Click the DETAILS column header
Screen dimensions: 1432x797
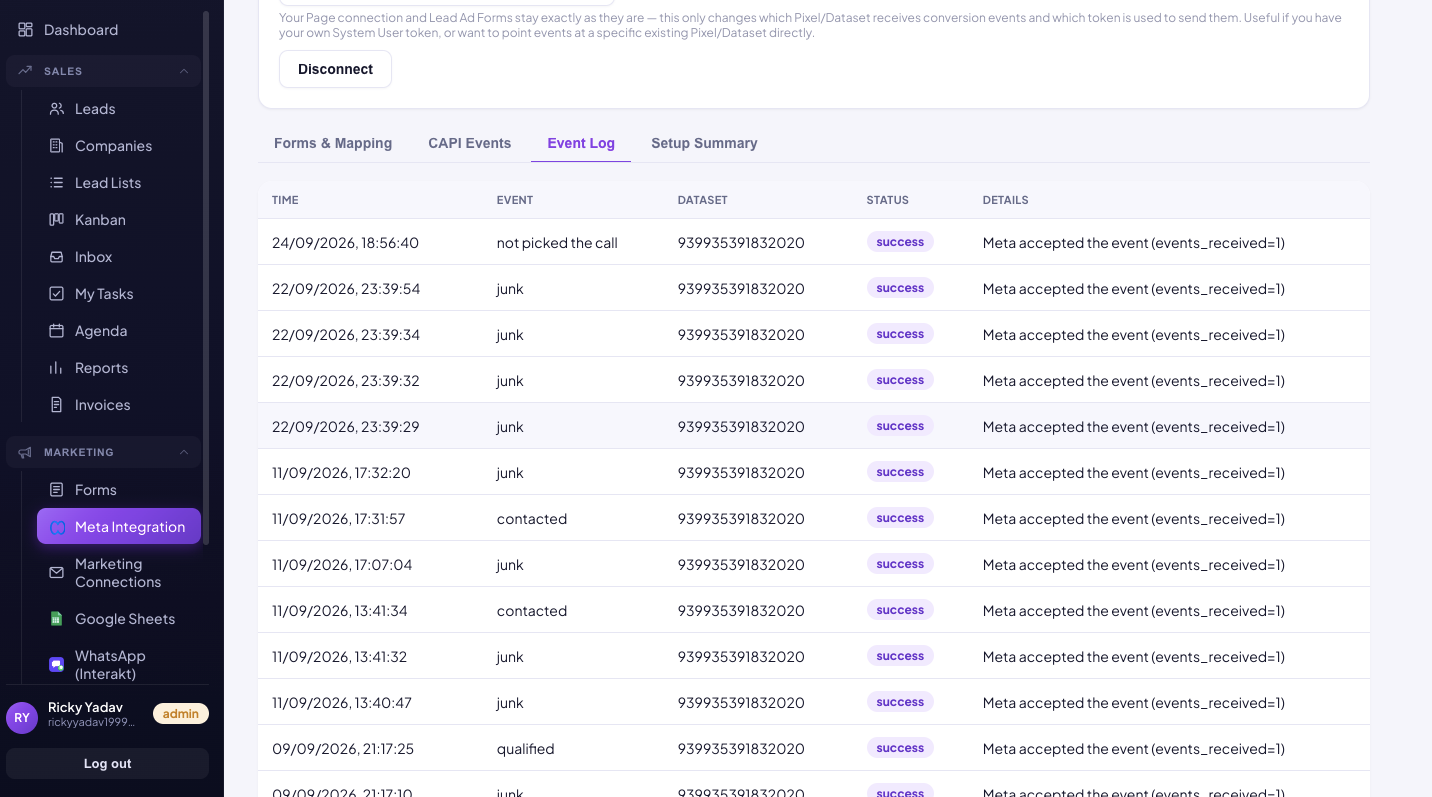(1006, 200)
